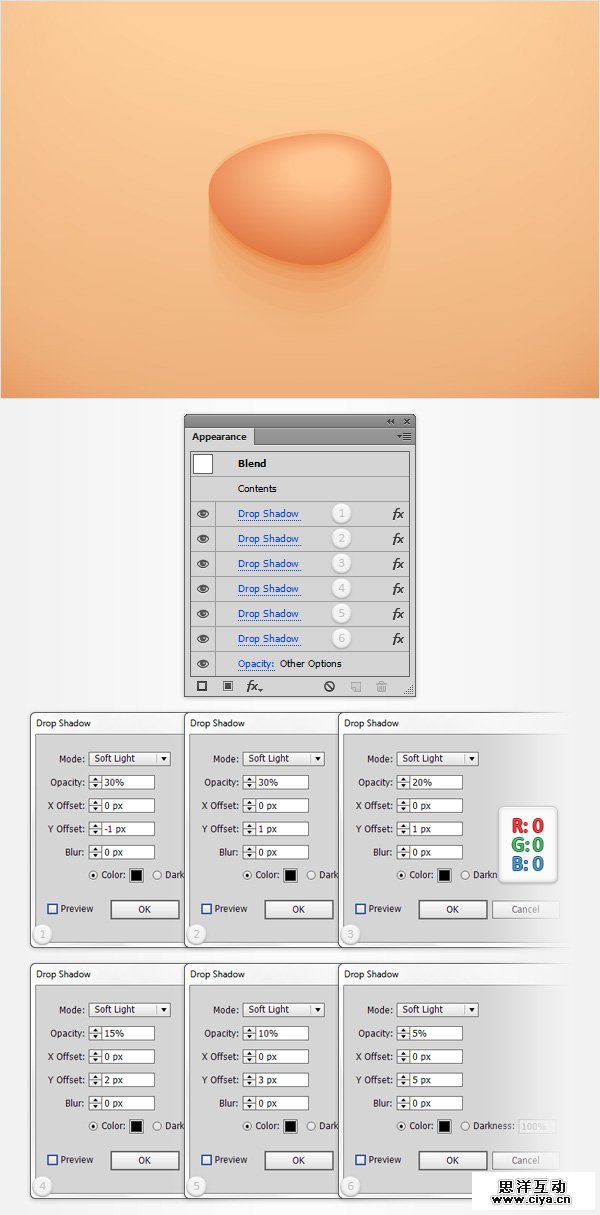This screenshot has height=1215, width=600.
Task: Open the first Drop Shadow link
Action: click(x=268, y=514)
